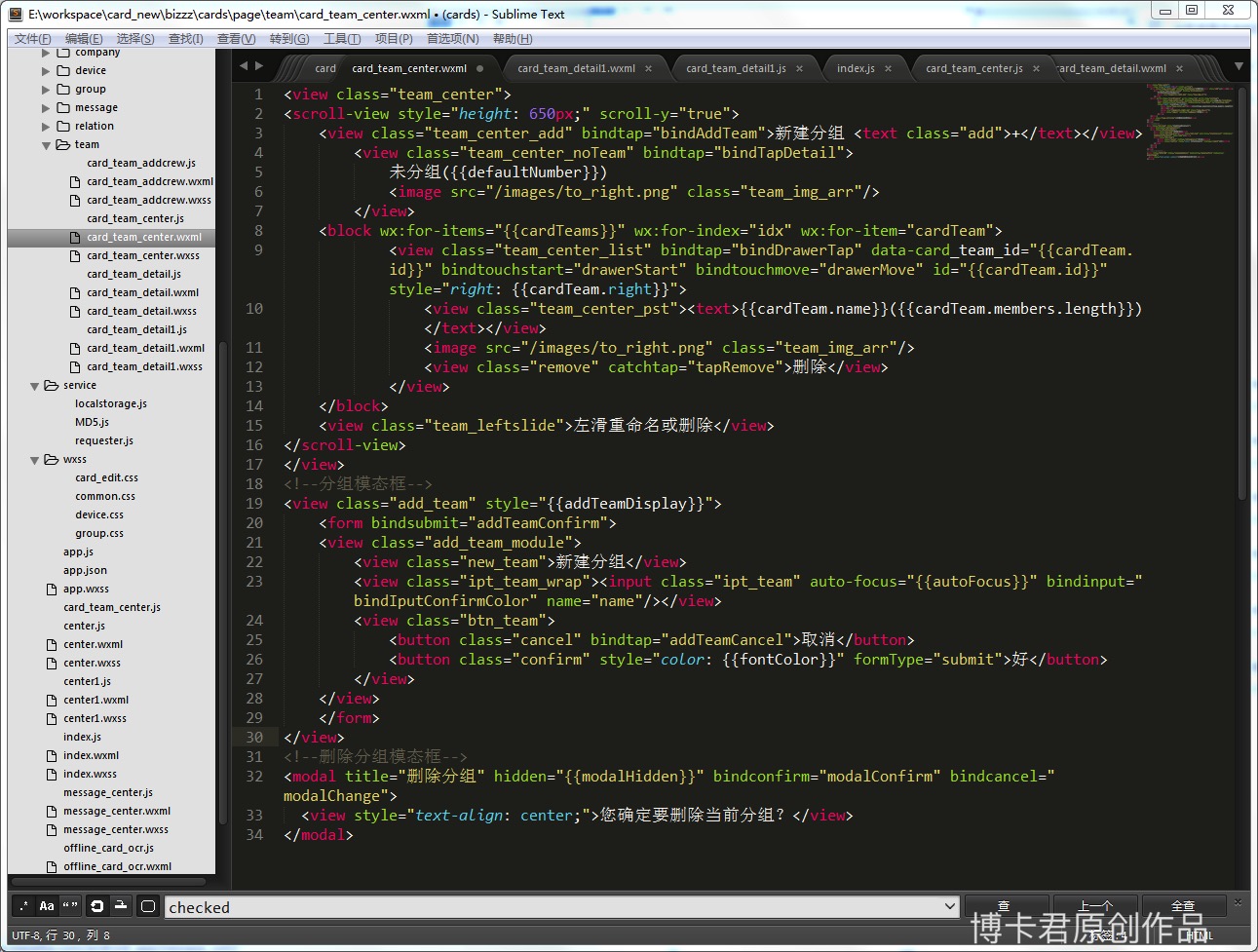Click the 上一个 find previous button
The image size is (1258, 952).
pyautogui.click(x=1094, y=906)
